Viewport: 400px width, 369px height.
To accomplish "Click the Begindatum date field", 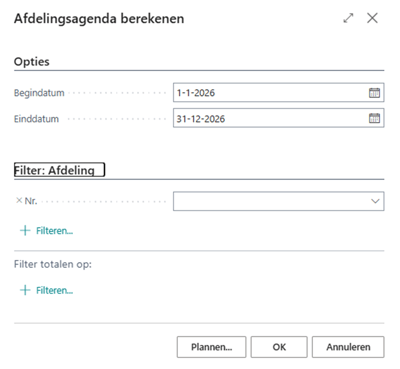I will (279, 93).
